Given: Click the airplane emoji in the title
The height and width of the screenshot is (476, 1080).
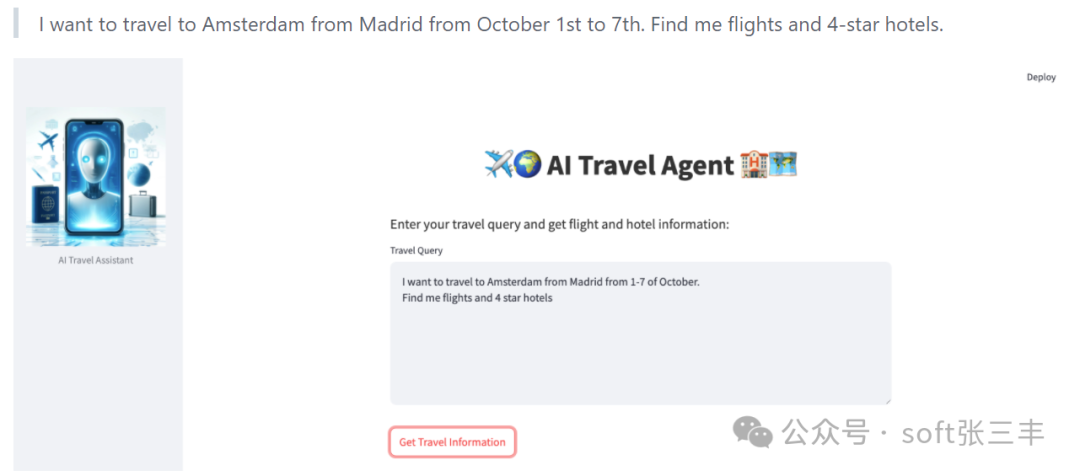Looking at the screenshot, I should pos(498,164).
